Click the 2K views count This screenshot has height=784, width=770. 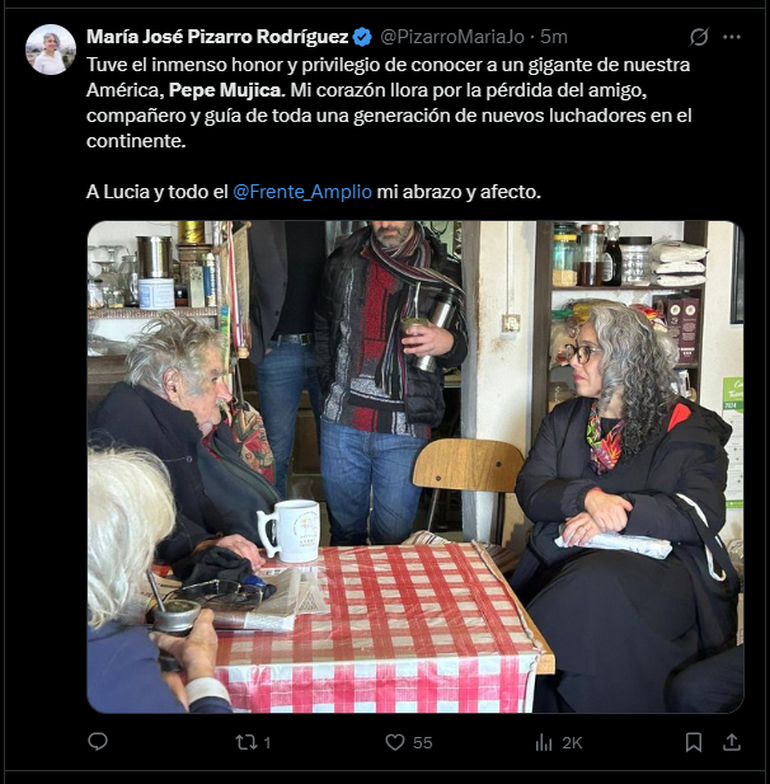pos(572,743)
